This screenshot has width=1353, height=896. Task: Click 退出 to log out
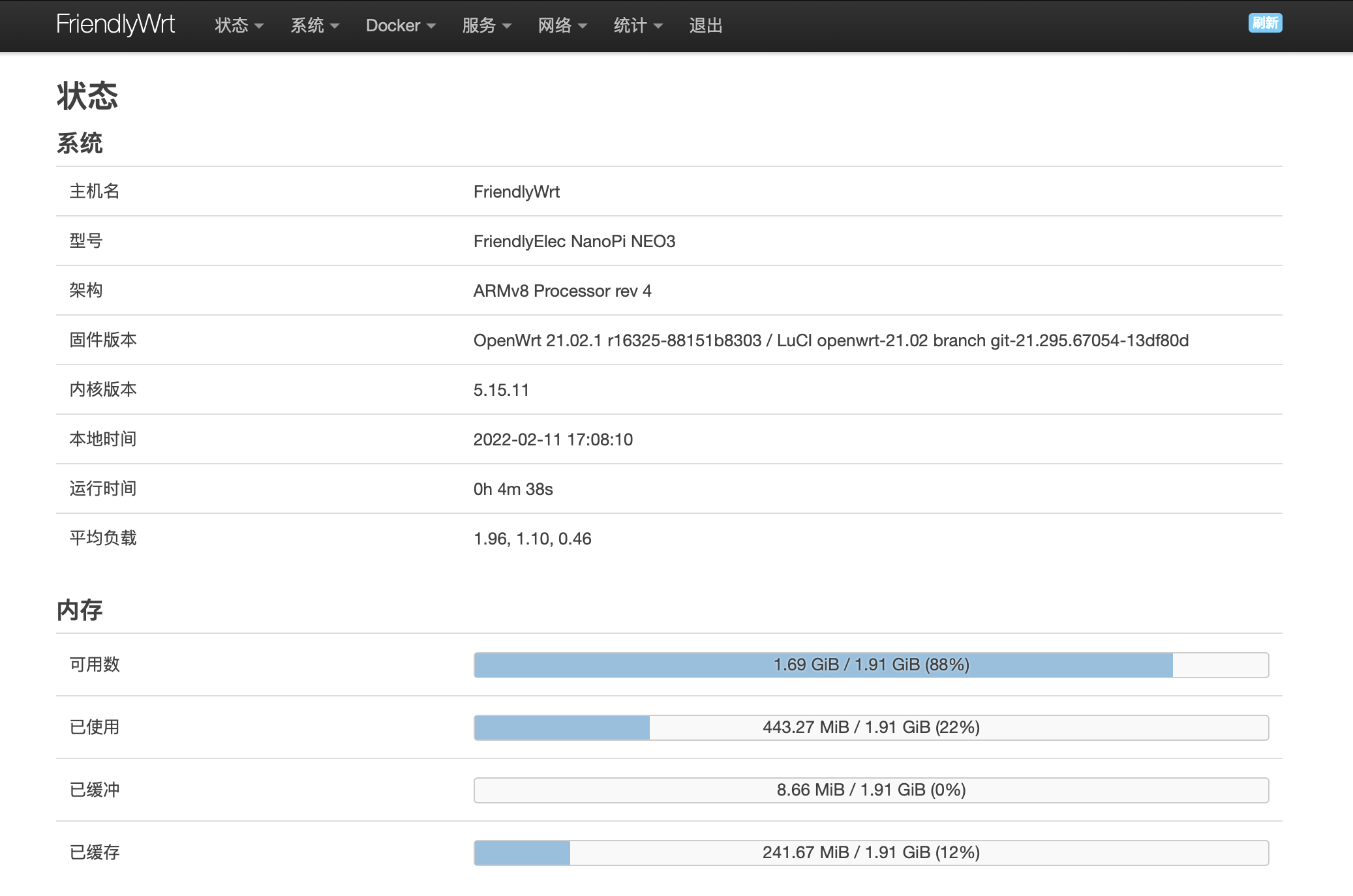coord(706,25)
